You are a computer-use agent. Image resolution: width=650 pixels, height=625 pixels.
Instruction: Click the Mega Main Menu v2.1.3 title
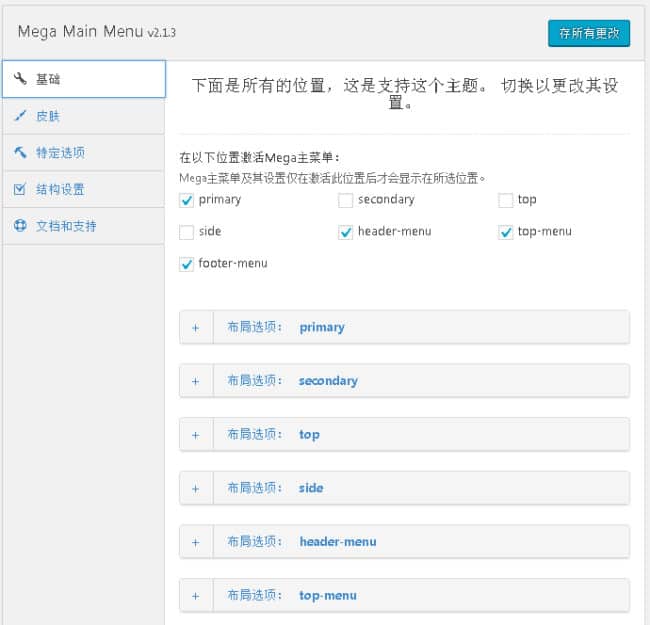tap(97, 32)
